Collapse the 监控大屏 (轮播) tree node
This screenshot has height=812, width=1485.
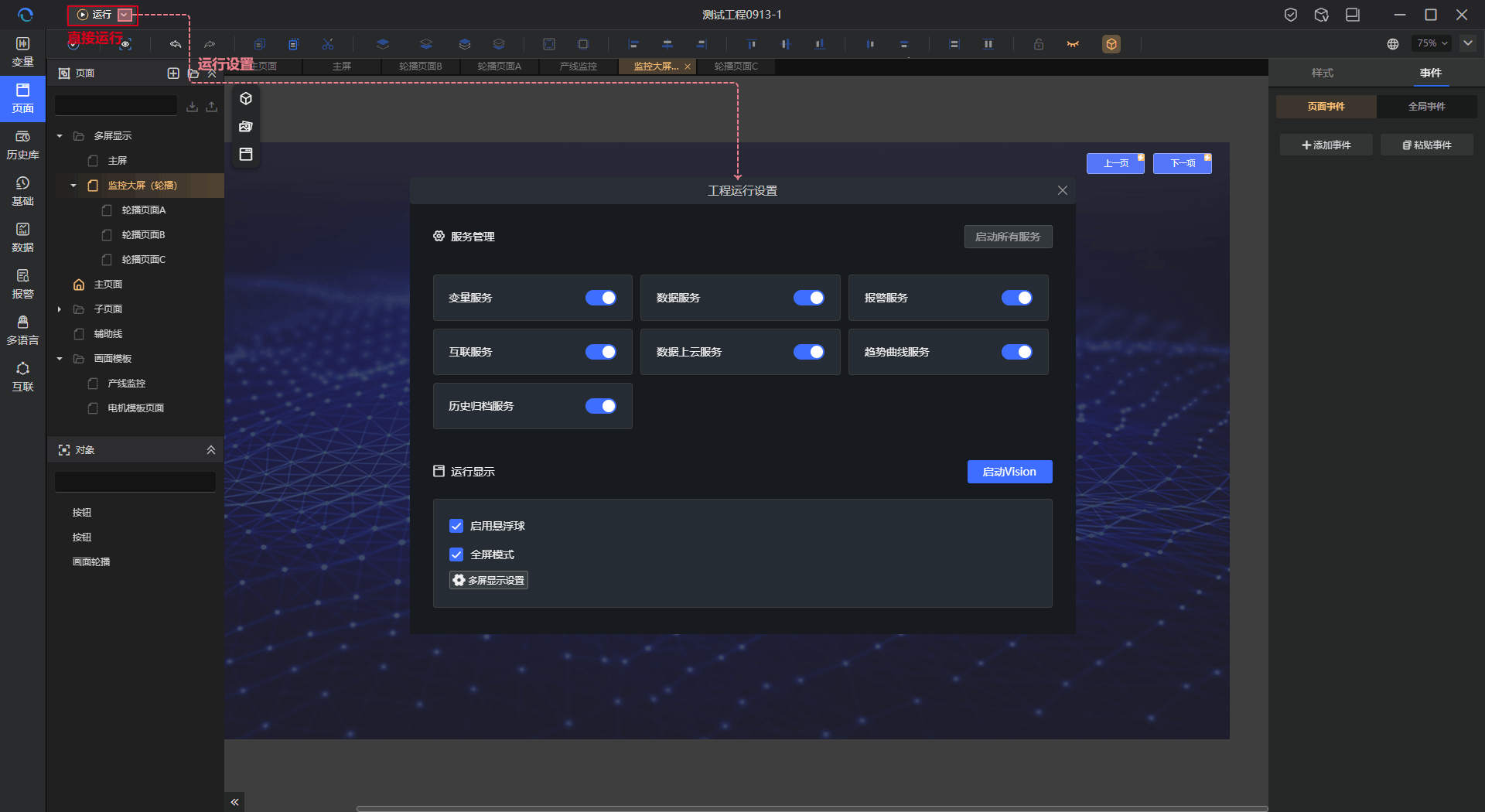[73, 186]
